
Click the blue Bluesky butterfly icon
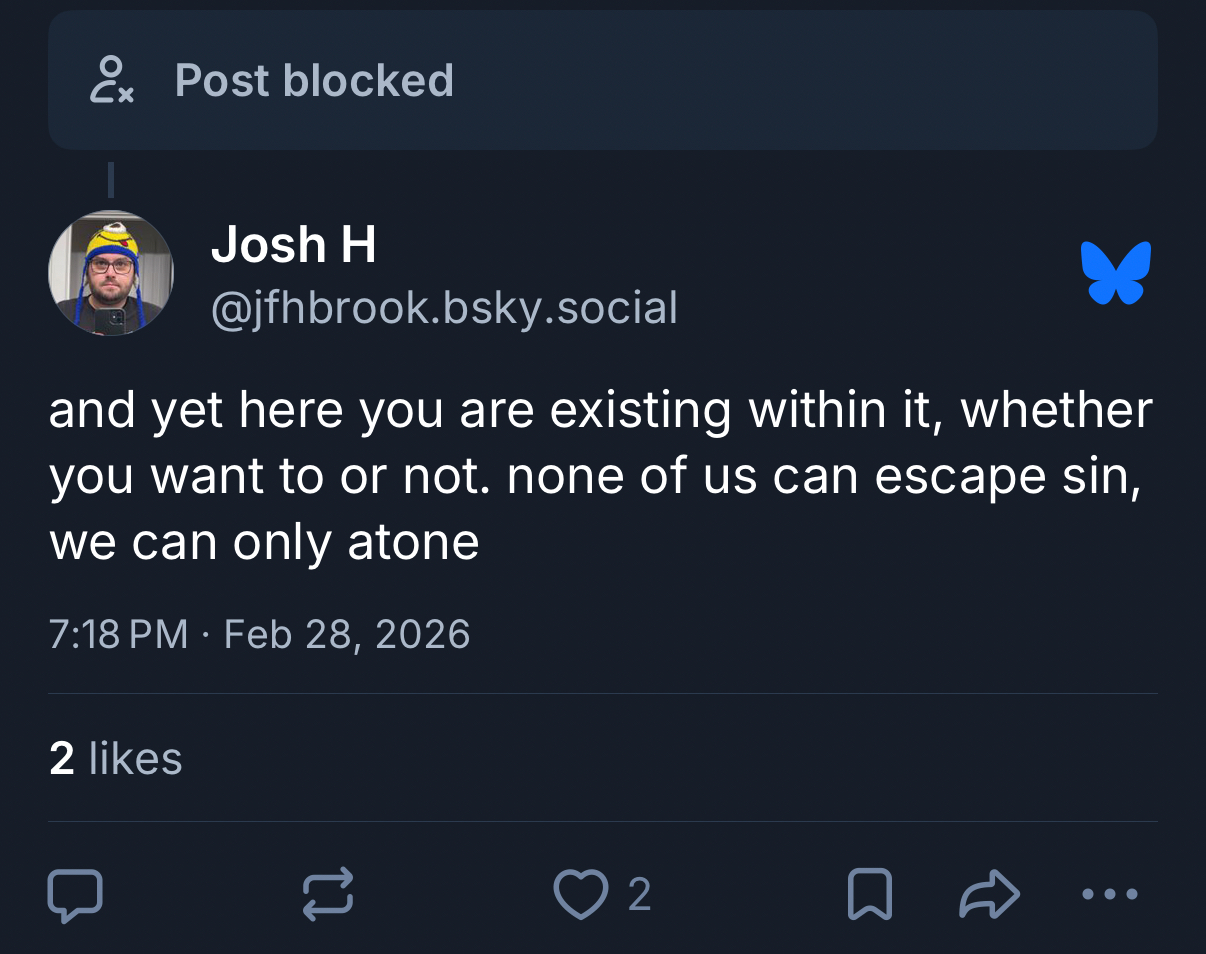pyautogui.click(x=1116, y=272)
